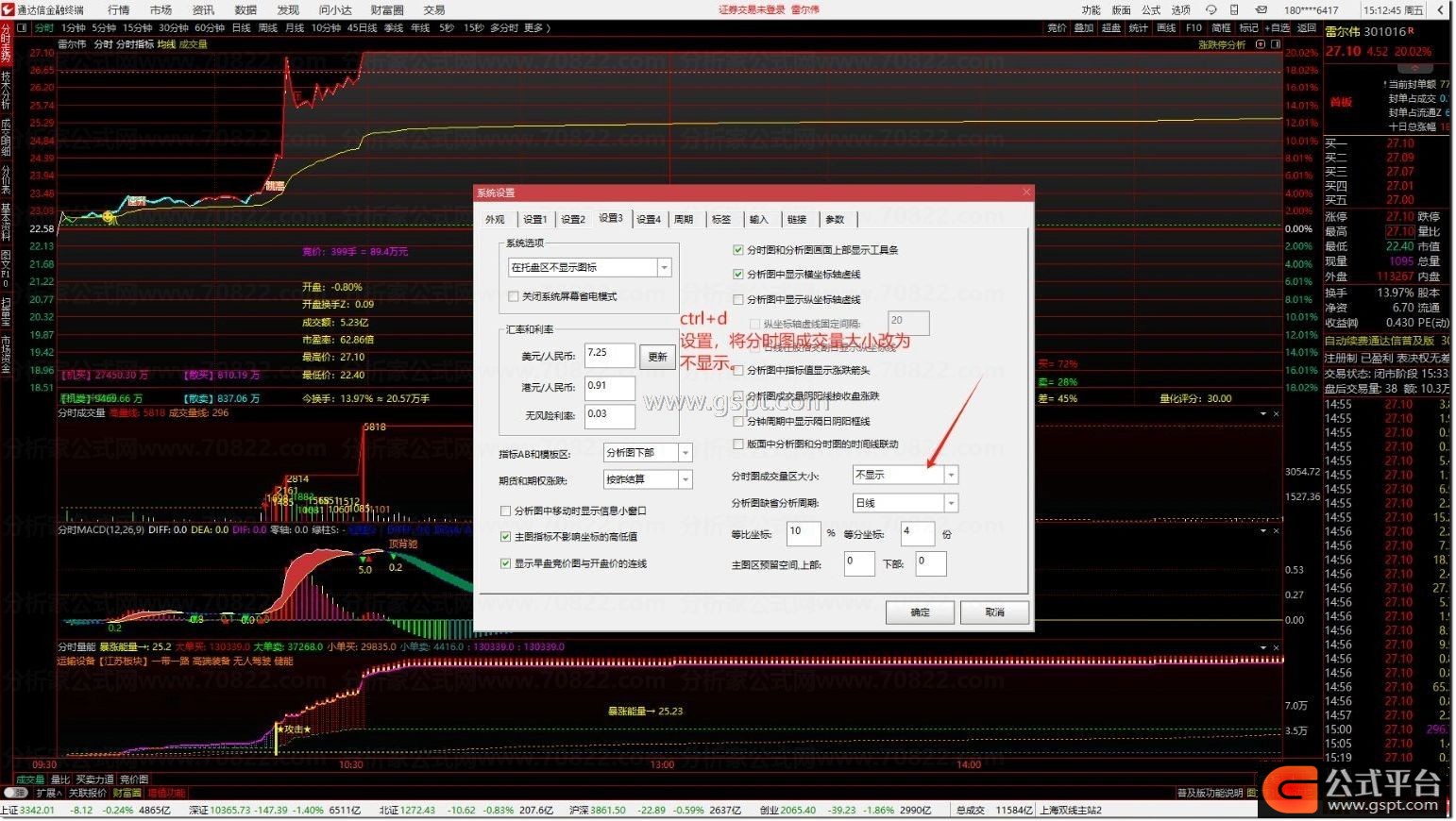Screen dimensions: 1456x821
Task: Click the 图 icon beside 普及版功能说明
Action: coord(1251,793)
